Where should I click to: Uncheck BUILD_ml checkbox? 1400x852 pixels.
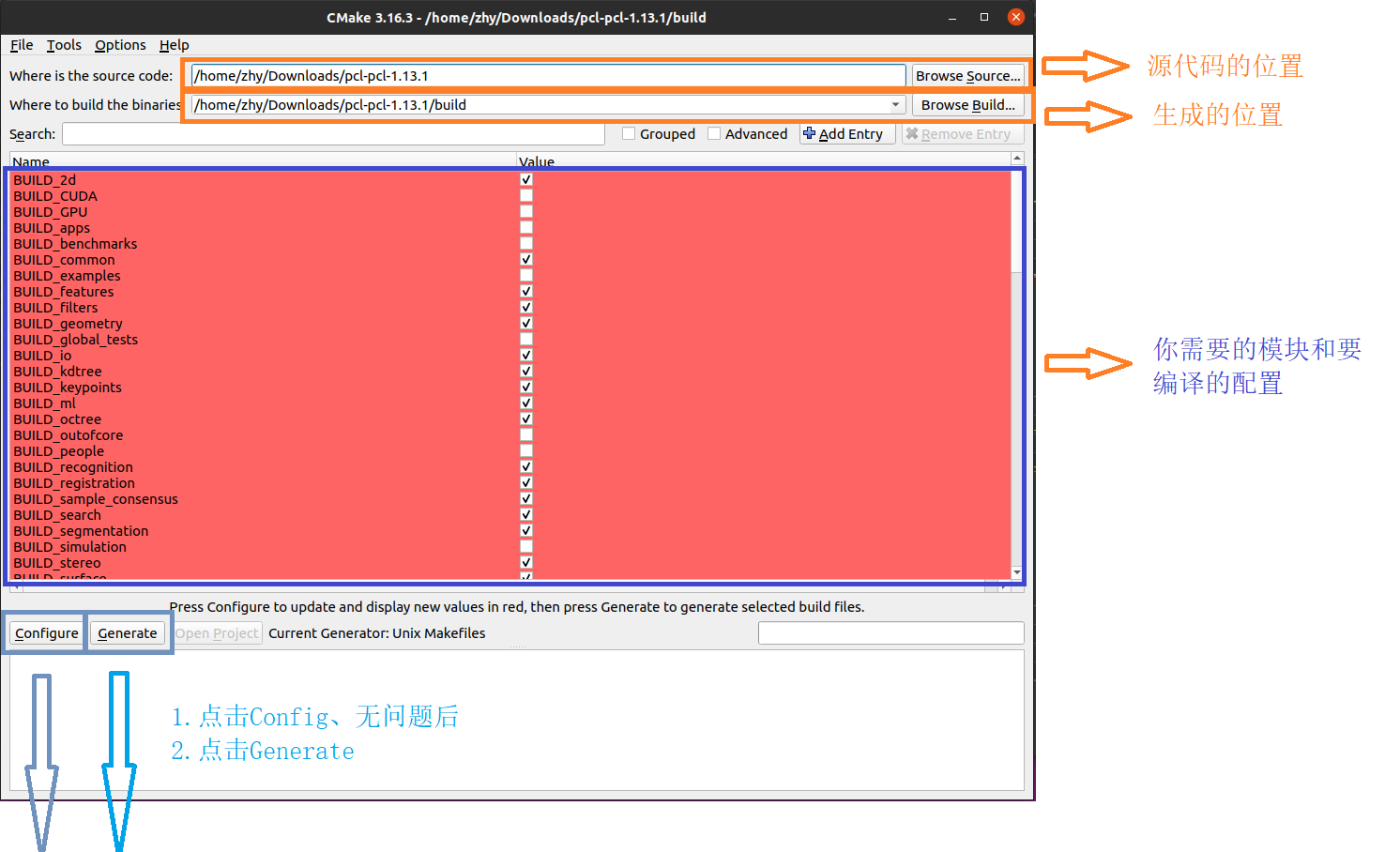pos(526,403)
